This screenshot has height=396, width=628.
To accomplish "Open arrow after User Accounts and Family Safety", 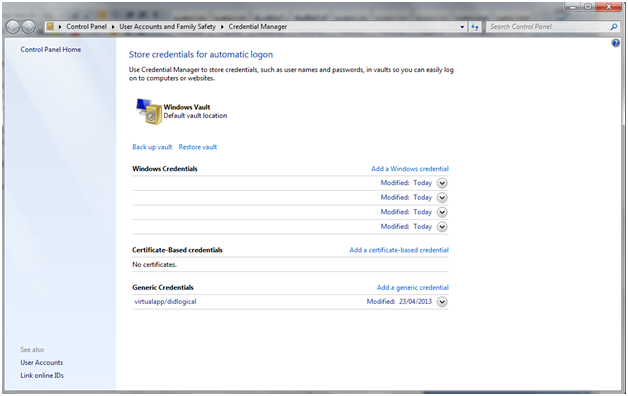I will pyautogui.click(x=222, y=27).
